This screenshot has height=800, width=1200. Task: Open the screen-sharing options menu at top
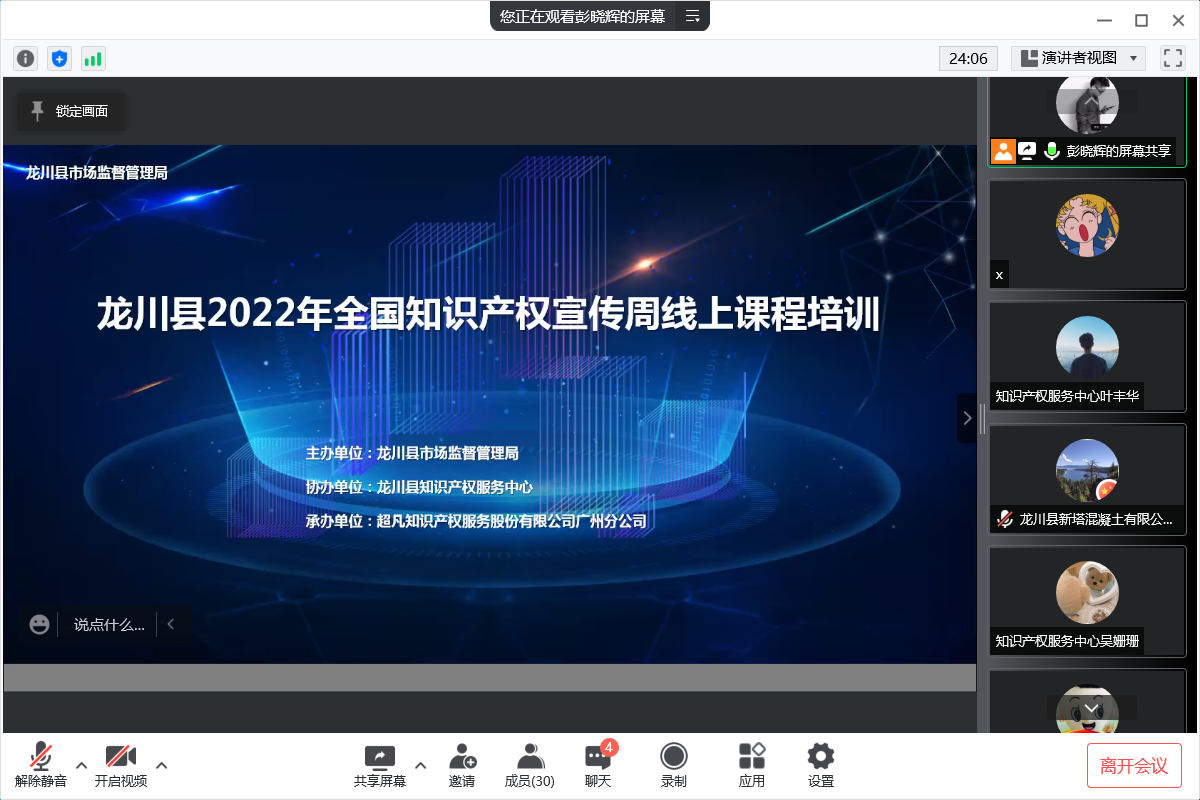pyautogui.click(x=692, y=16)
